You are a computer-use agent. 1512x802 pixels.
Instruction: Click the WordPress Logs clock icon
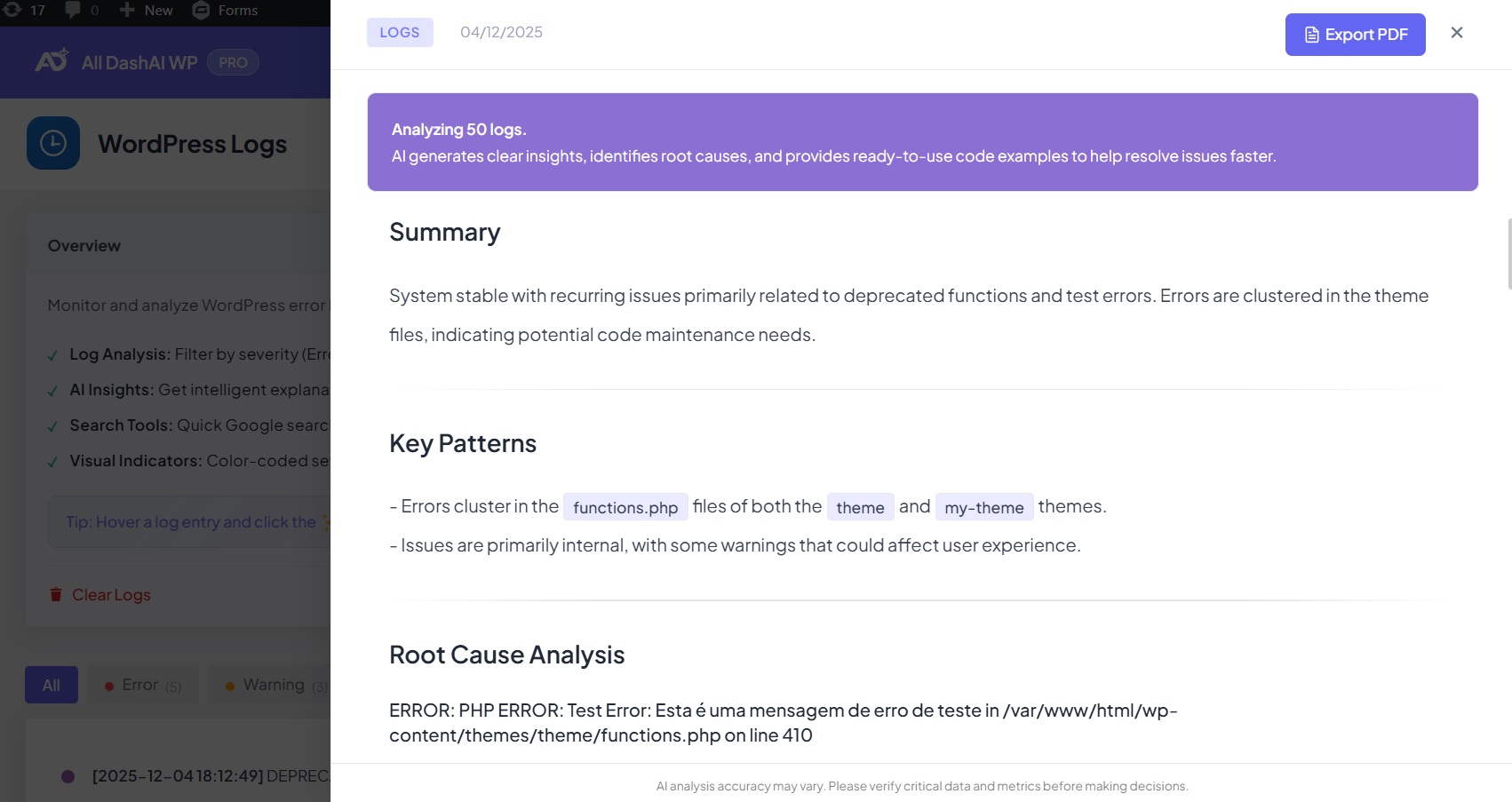point(53,143)
